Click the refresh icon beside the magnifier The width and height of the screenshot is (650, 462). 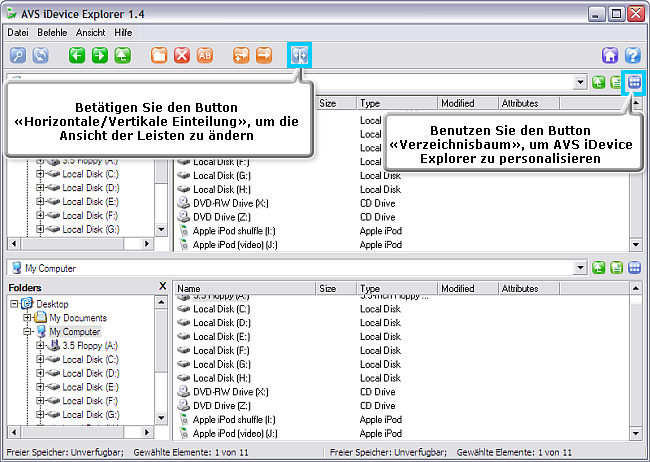click(x=40, y=55)
